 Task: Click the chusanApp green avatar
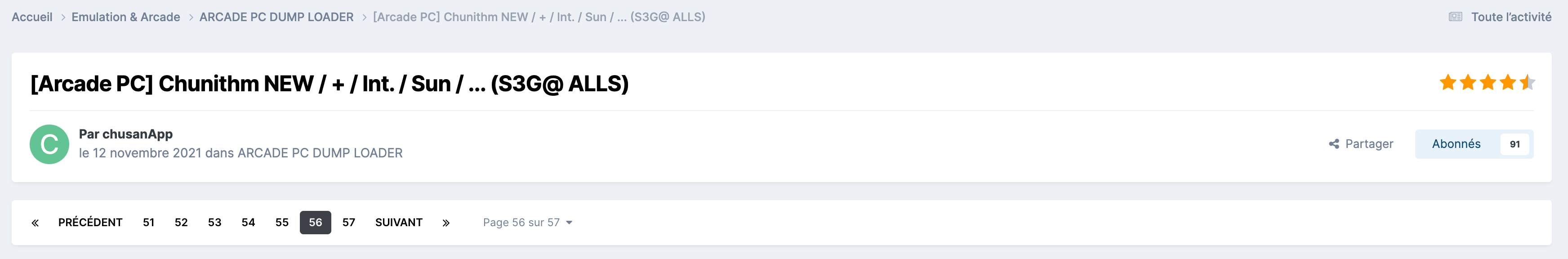49,144
